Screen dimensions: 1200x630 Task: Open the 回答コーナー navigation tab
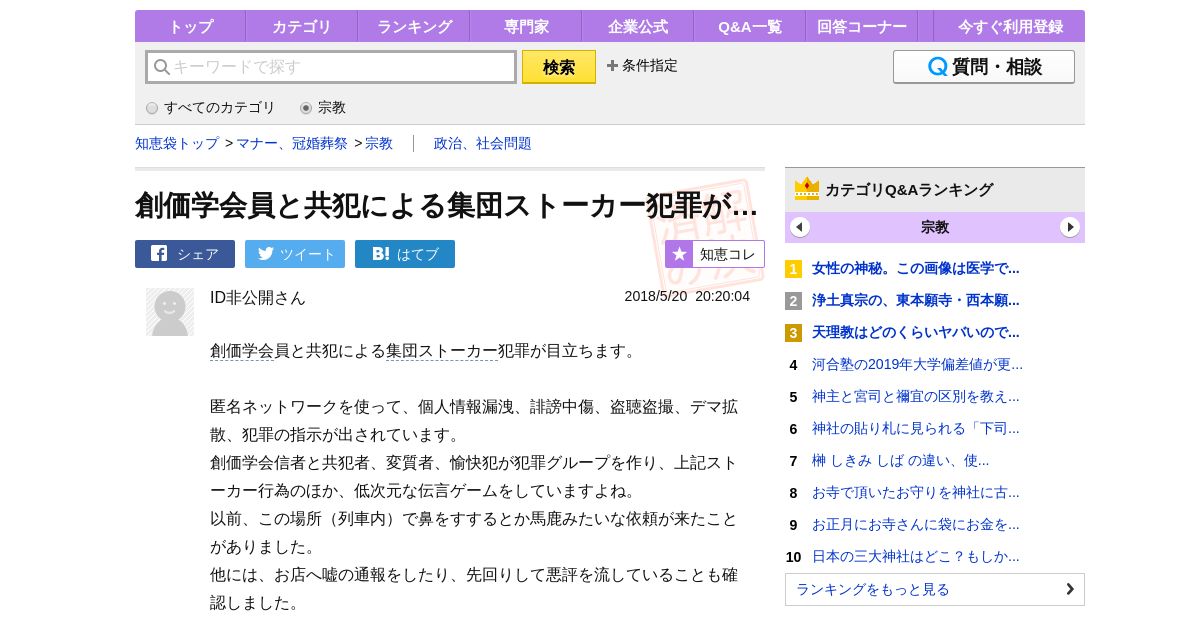(862, 27)
